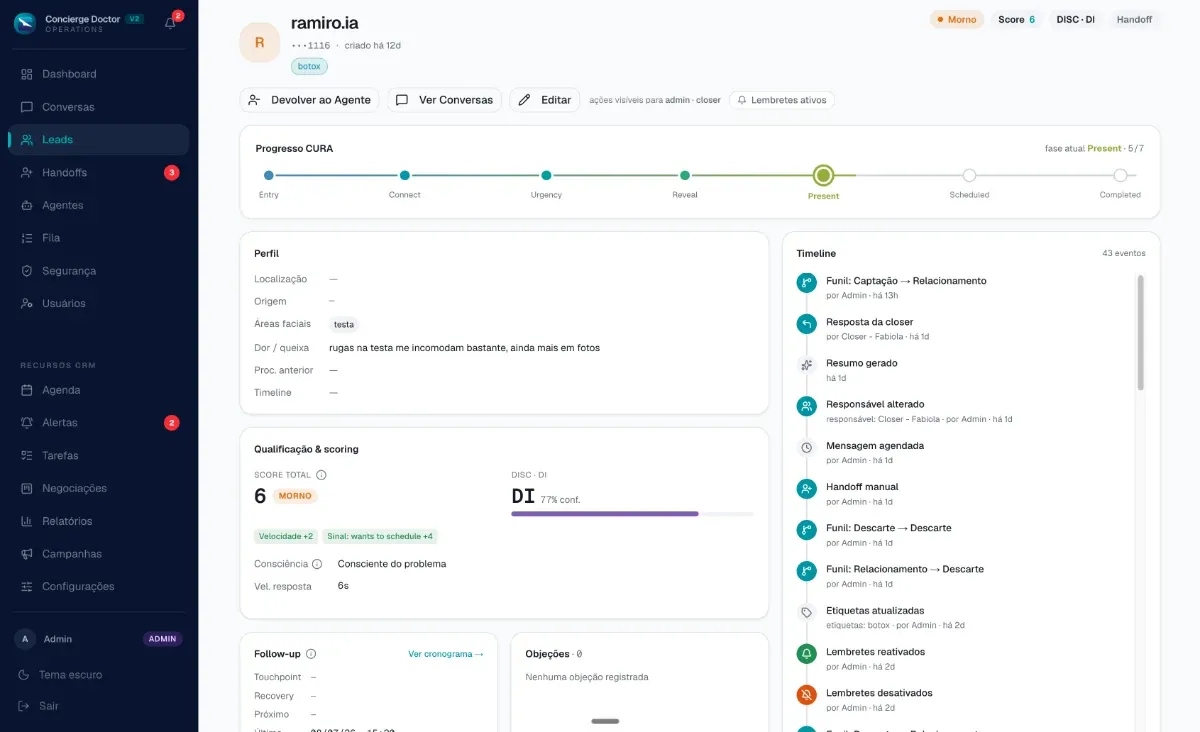Click the Tarefas checklist icon

click(x=27, y=456)
